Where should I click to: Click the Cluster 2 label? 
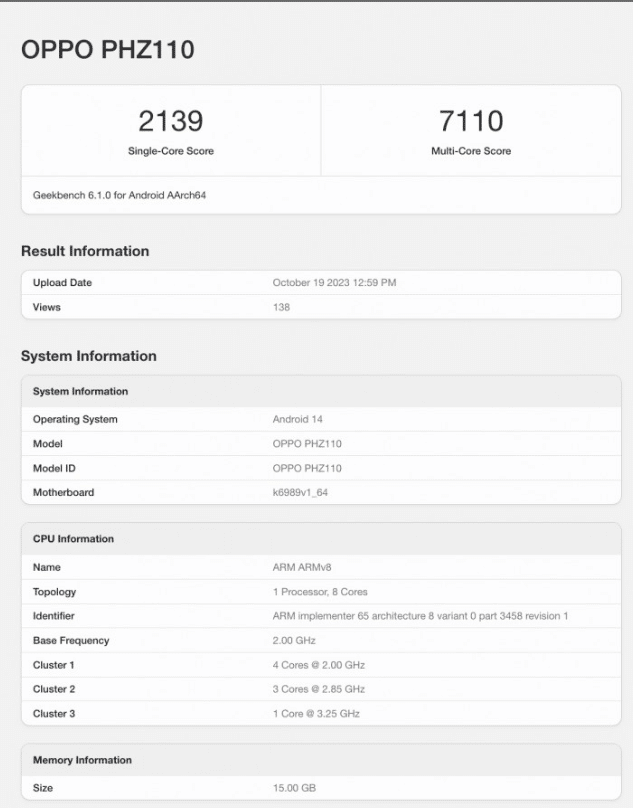coord(54,689)
